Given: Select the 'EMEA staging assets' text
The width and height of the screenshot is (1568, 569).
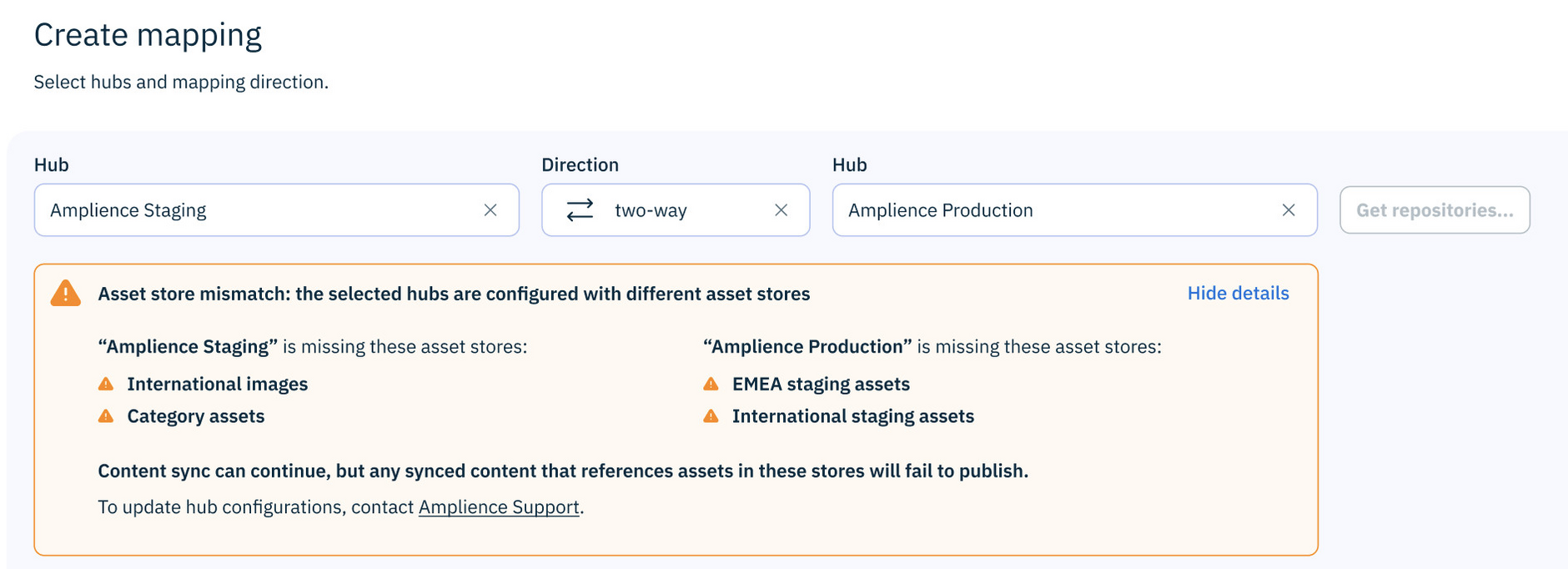Looking at the screenshot, I should click(821, 384).
